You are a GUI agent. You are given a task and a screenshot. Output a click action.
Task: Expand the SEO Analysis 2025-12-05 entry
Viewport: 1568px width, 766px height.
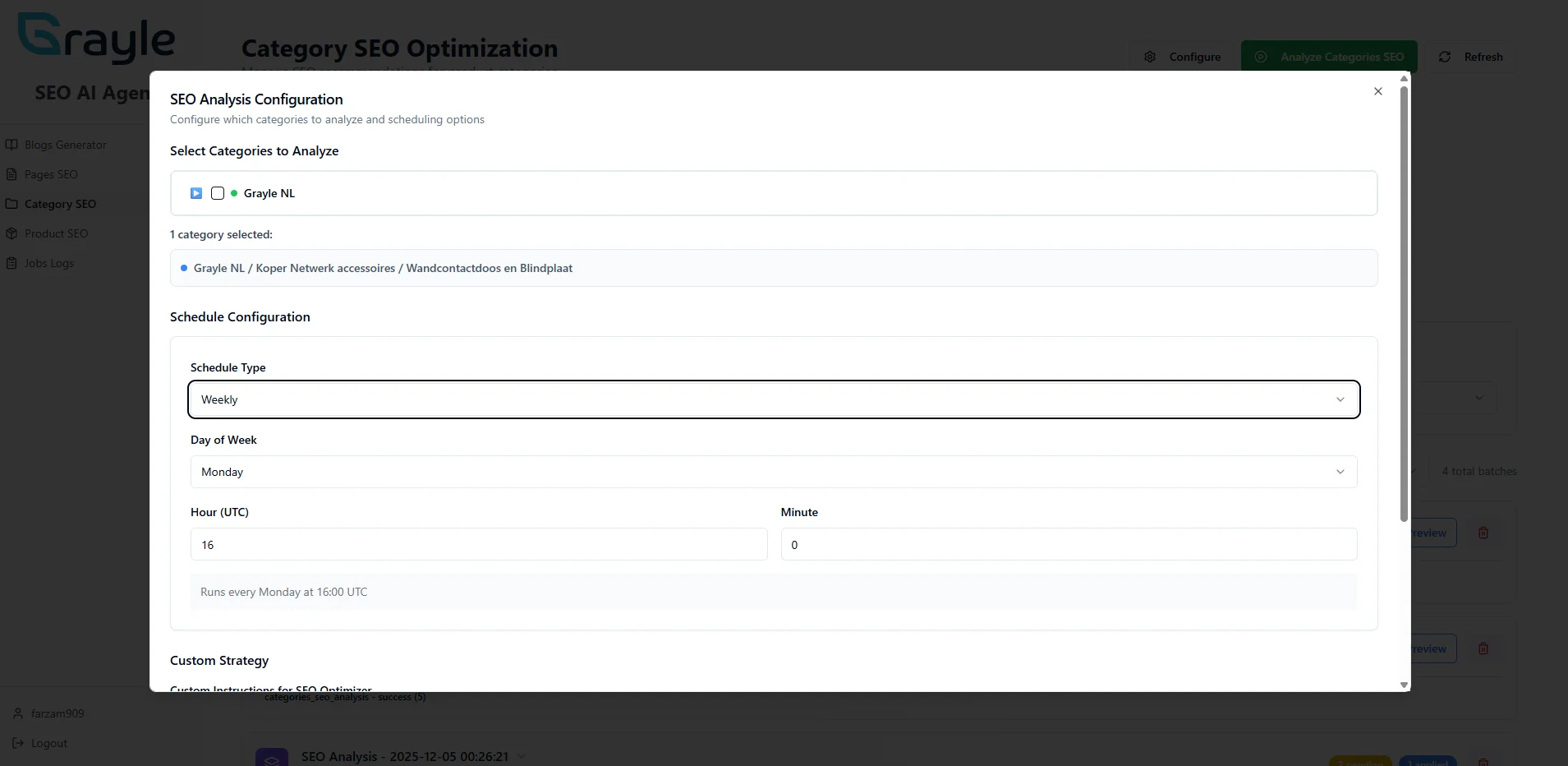(x=522, y=756)
